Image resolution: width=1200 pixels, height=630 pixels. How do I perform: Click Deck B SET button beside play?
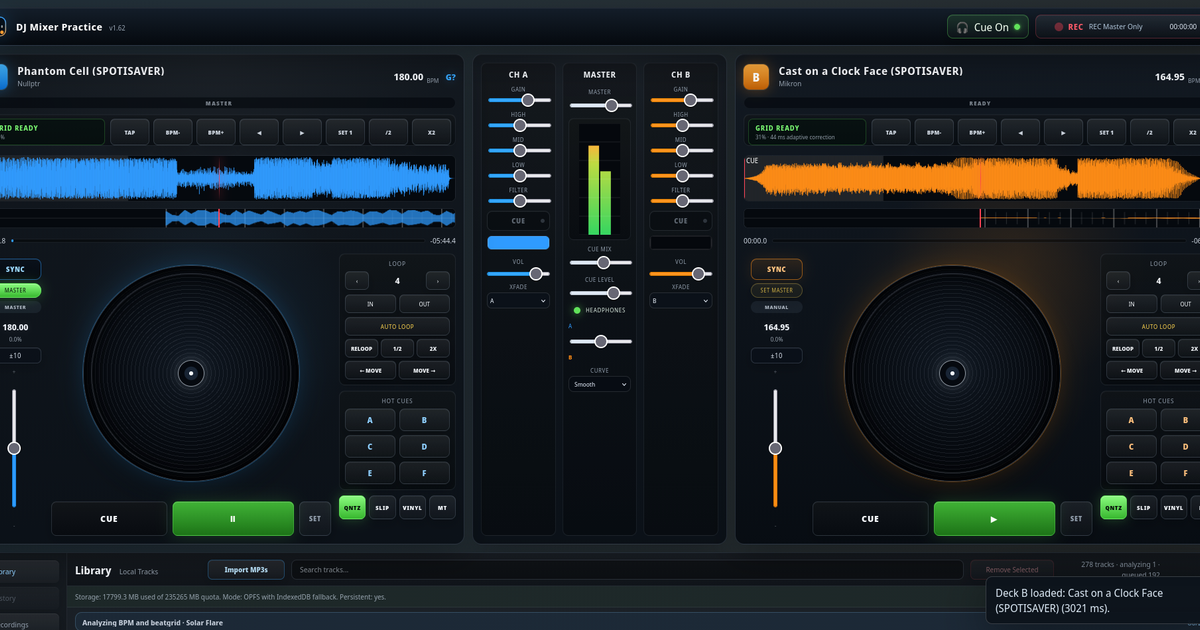pyautogui.click(x=1076, y=519)
